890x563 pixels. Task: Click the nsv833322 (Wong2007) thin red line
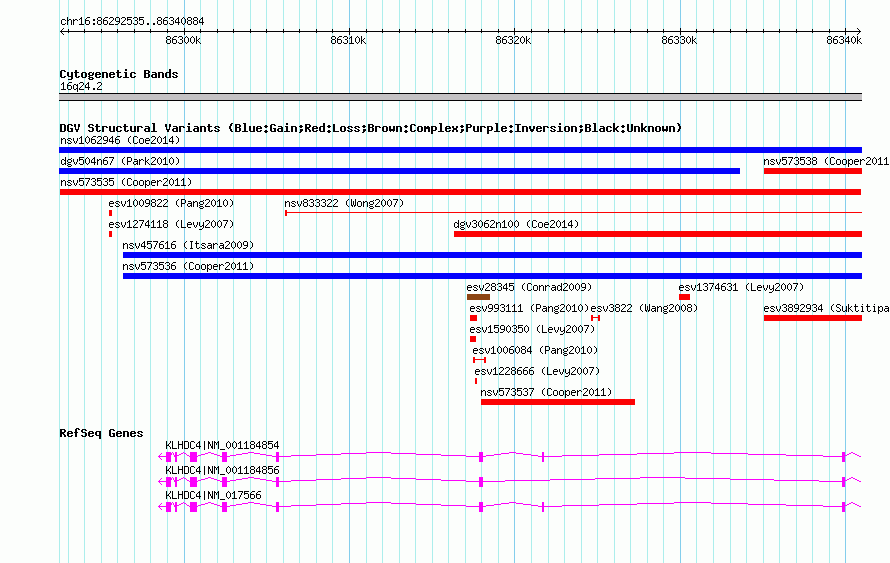pyautogui.click(x=573, y=213)
